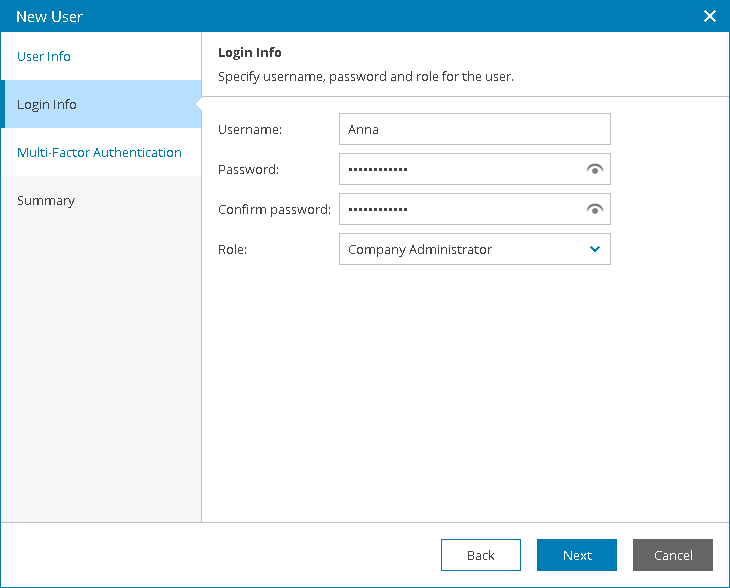Close the New User dialog
The width and height of the screenshot is (730, 588).
click(x=710, y=16)
